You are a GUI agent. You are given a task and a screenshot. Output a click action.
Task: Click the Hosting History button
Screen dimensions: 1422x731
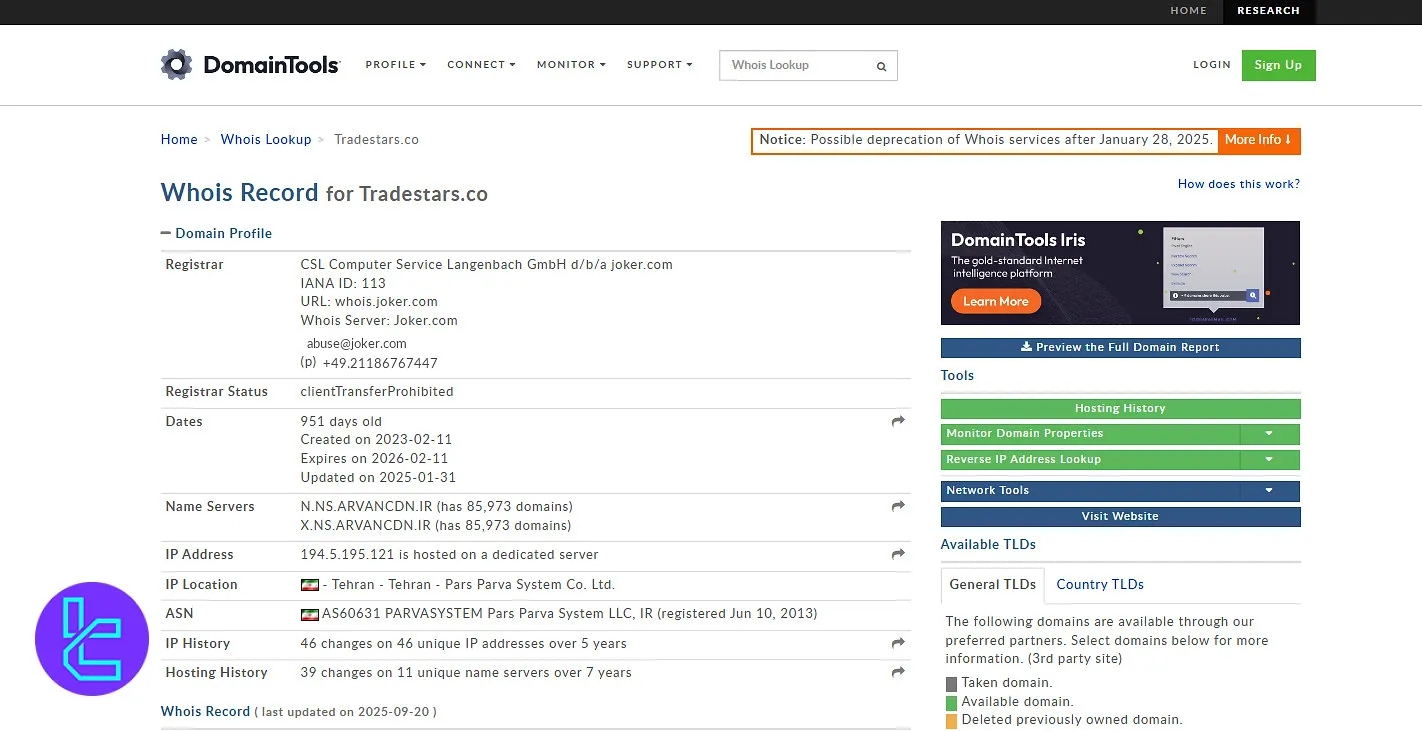pos(1120,409)
